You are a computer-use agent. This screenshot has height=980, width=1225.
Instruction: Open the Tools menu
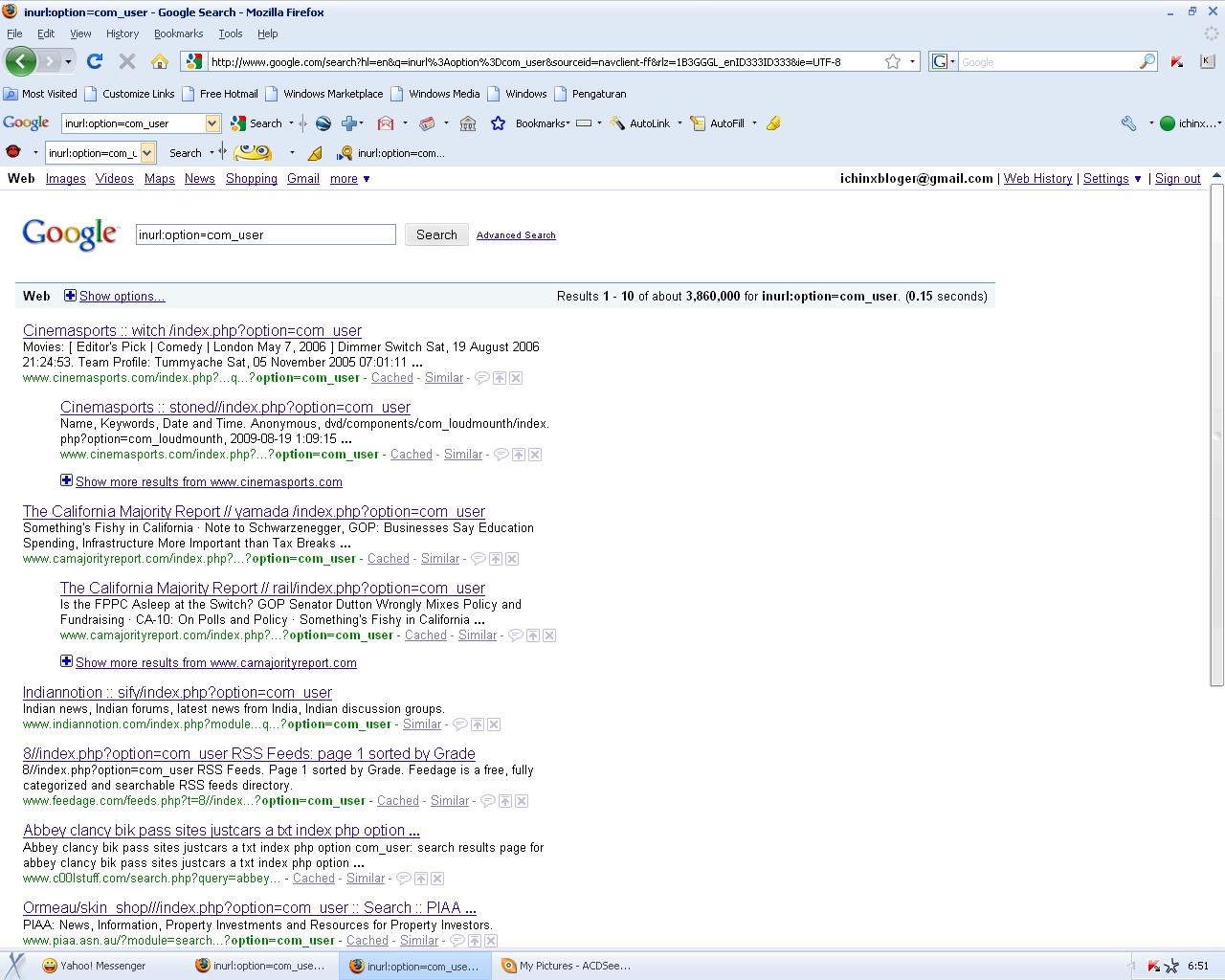pos(231,33)
